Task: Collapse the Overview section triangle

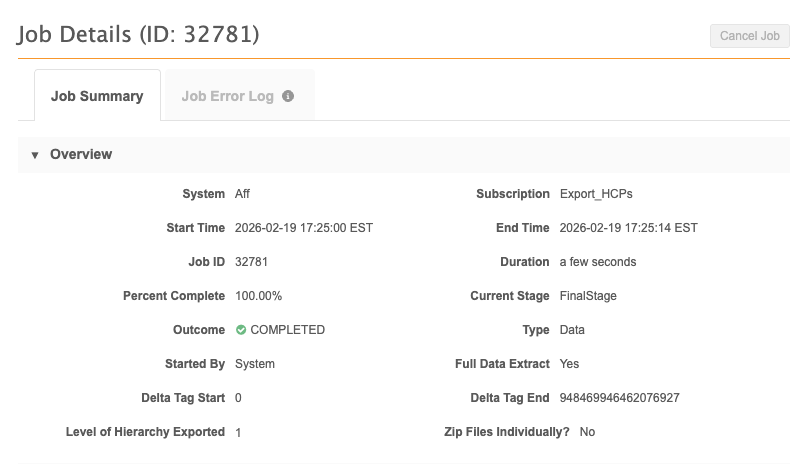Action: [x=35, y=155]
